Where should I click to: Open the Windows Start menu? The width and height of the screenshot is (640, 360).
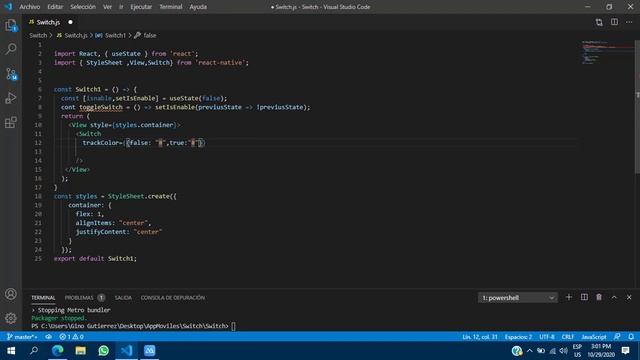pyautogui.click(x=11, y=351)
